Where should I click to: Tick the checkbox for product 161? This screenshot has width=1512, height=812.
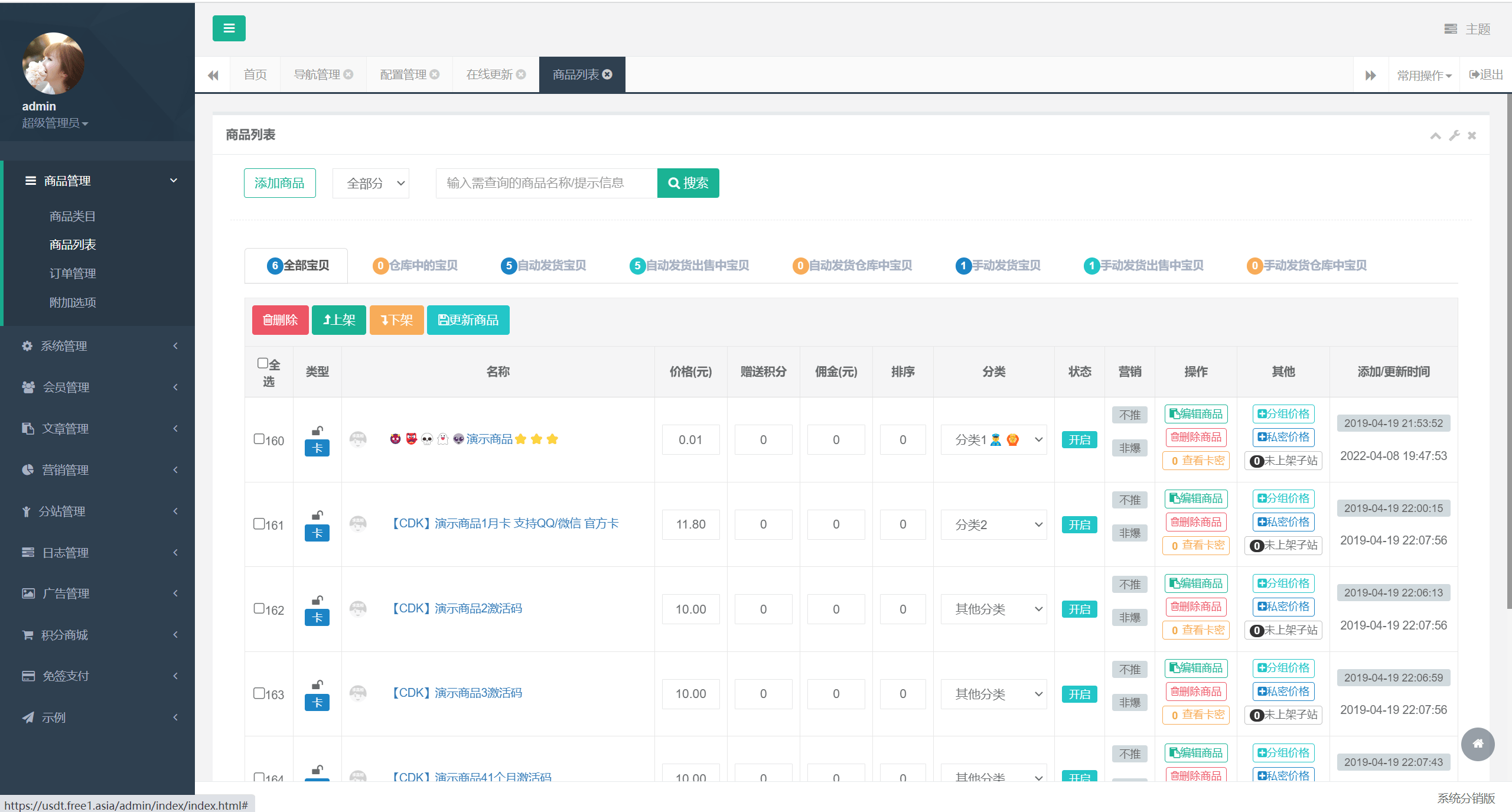pyautogui.click(x=259, y=524)
